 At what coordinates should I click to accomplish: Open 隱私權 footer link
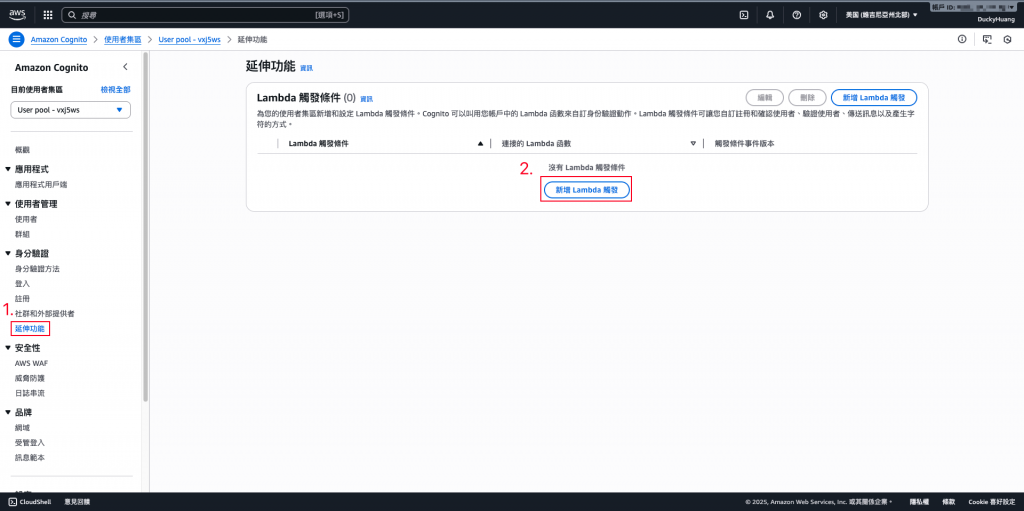[919, 502]
